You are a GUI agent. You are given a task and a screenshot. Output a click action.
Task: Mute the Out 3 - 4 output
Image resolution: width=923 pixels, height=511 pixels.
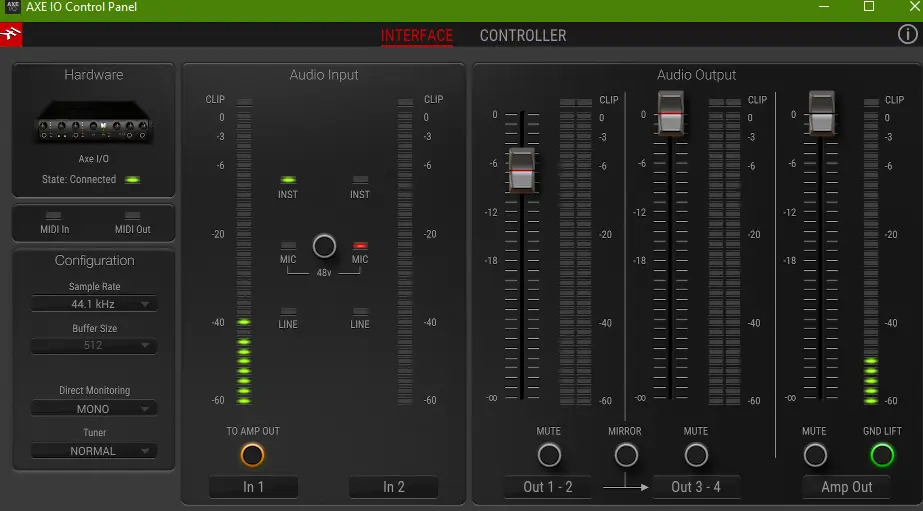click(696, 455)
